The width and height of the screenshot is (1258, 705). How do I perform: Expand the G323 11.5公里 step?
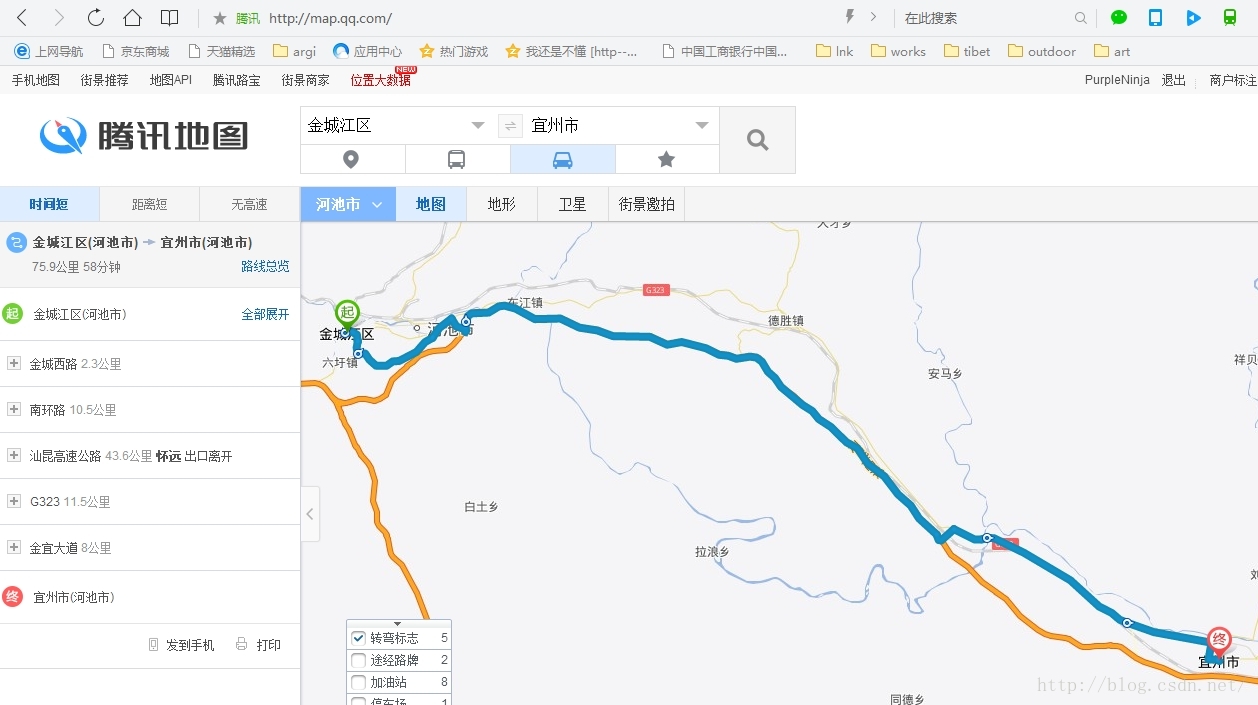[x=14, y=502]
